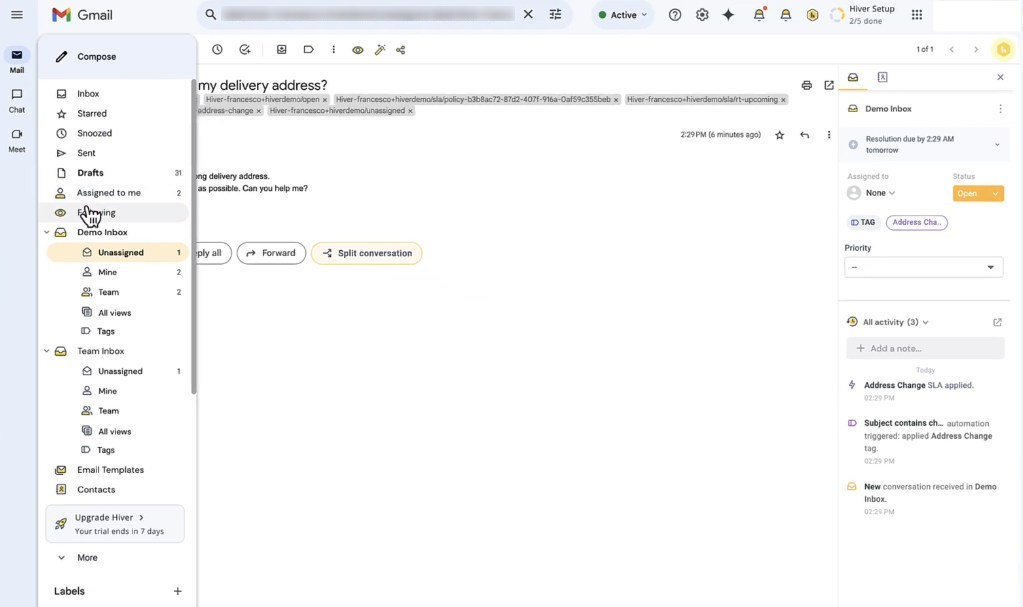Open the contact details panel icon

point(881,77)
